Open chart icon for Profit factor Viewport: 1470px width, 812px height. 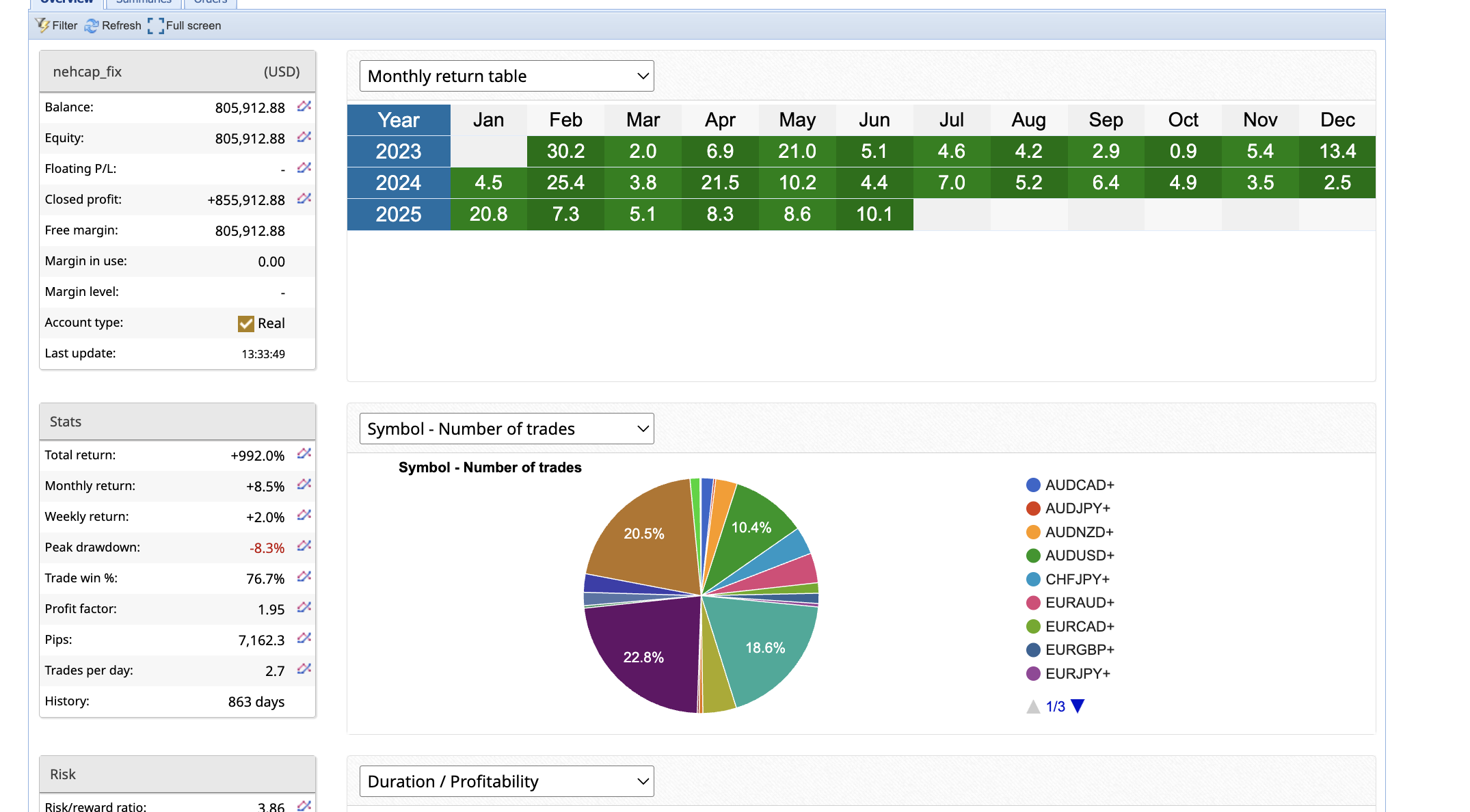point(304,607)
